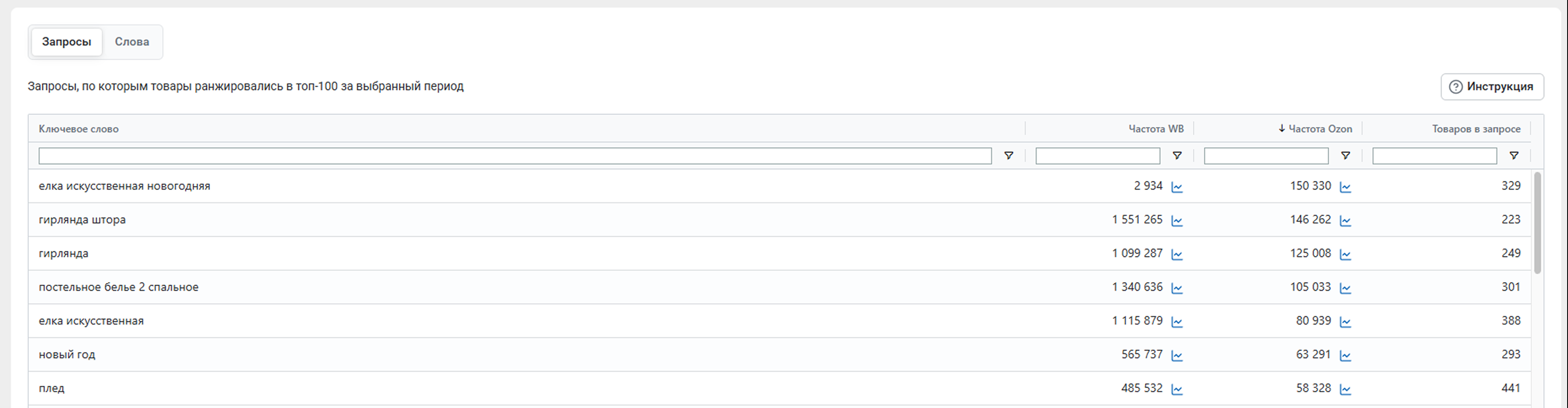Sort table by Частота WB header

coord(1155,129)
